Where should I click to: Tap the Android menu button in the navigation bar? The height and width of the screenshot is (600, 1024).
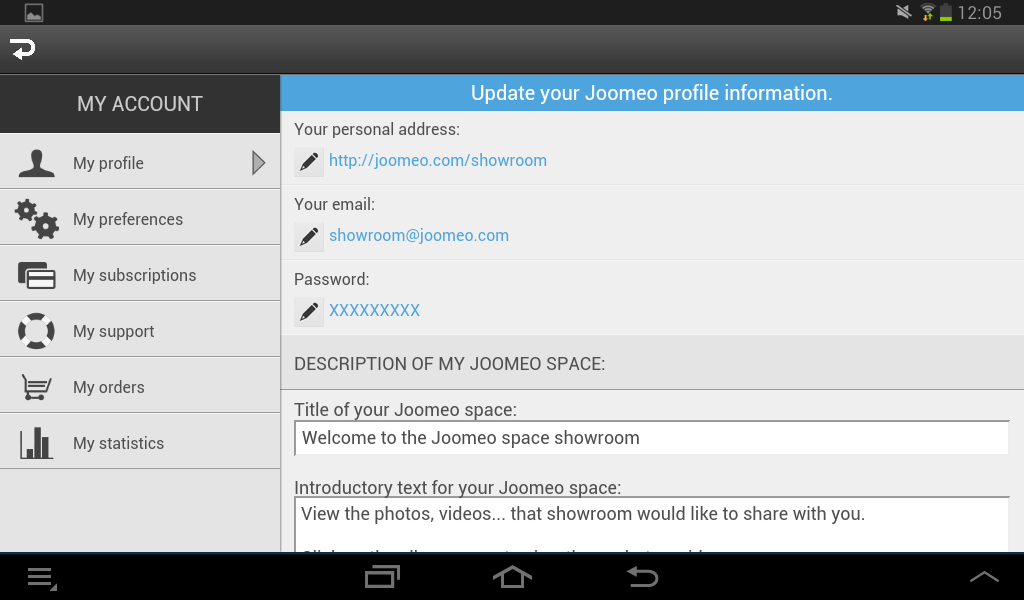tap(42, 578)
